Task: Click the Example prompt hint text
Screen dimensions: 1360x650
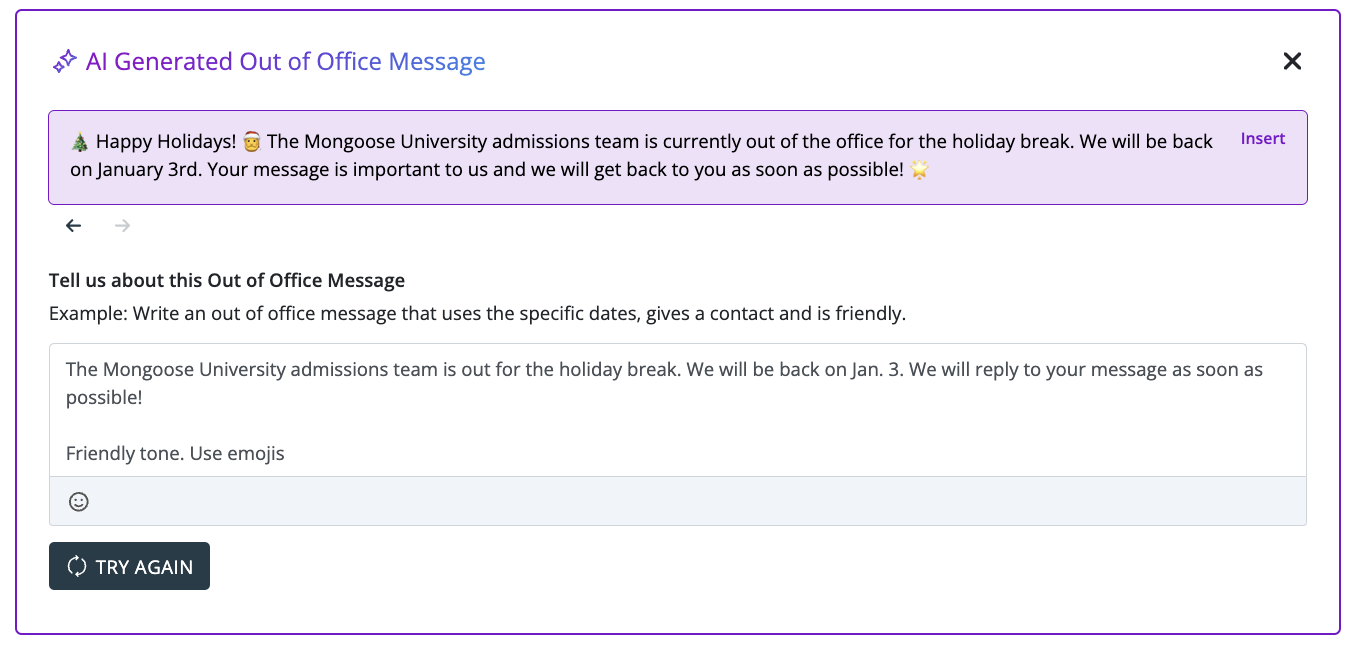Action: pos(477,313)
